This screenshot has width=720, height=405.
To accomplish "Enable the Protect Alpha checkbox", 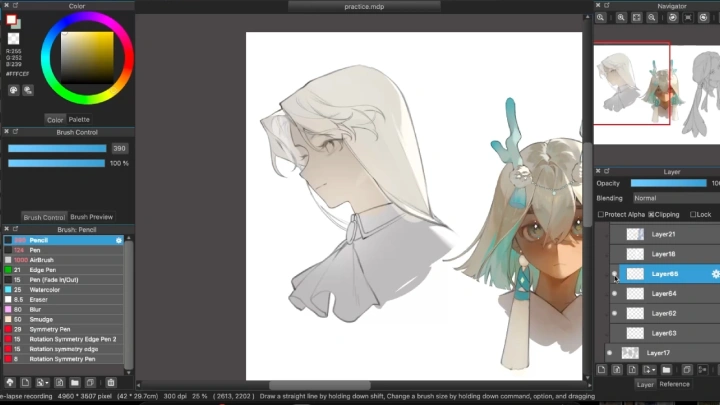I will click(600, 214).
